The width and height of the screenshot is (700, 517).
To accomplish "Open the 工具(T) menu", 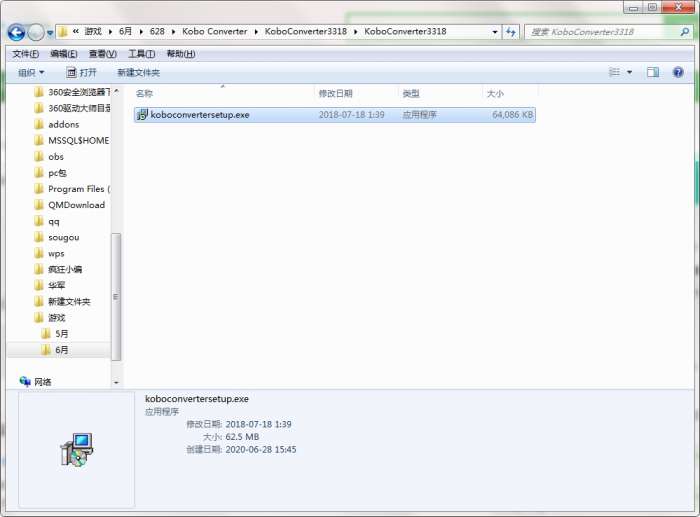I will point(142,54).
